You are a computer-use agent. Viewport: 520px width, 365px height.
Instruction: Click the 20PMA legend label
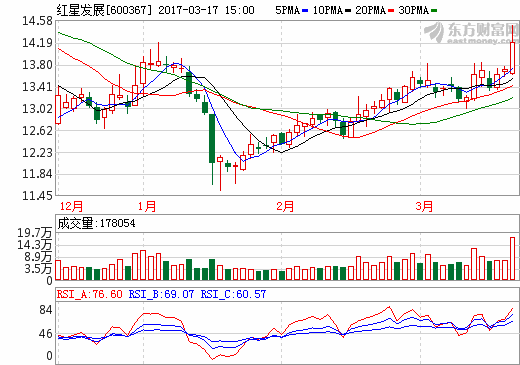point(371,10)
